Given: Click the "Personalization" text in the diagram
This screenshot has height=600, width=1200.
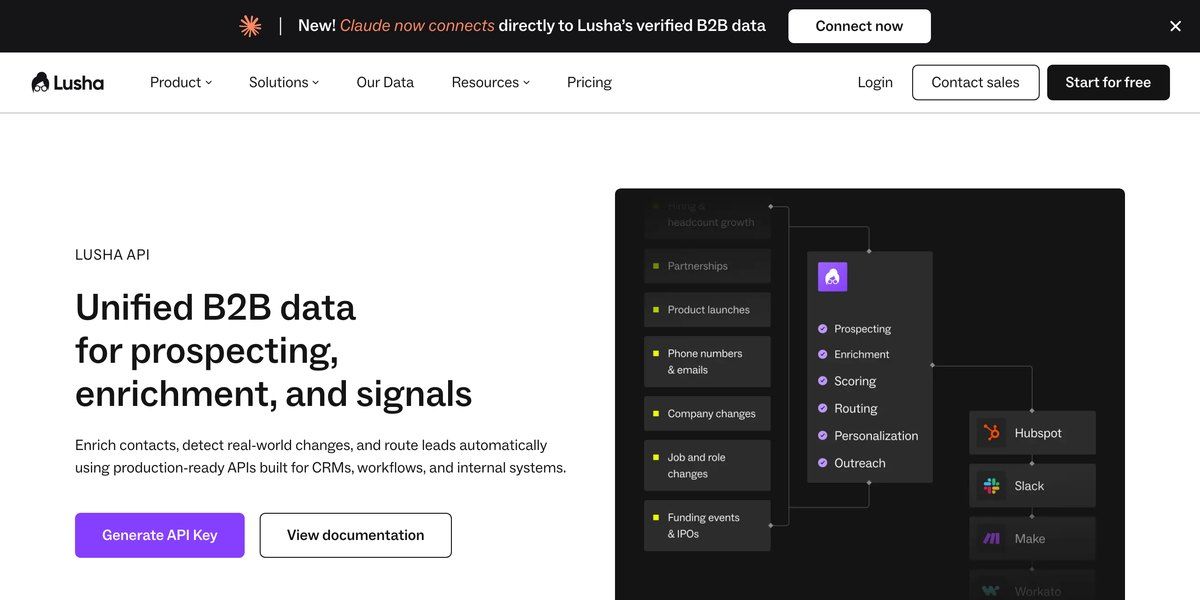Looking at the screenshot, I should pyautogui.click(x=876, y=436).
